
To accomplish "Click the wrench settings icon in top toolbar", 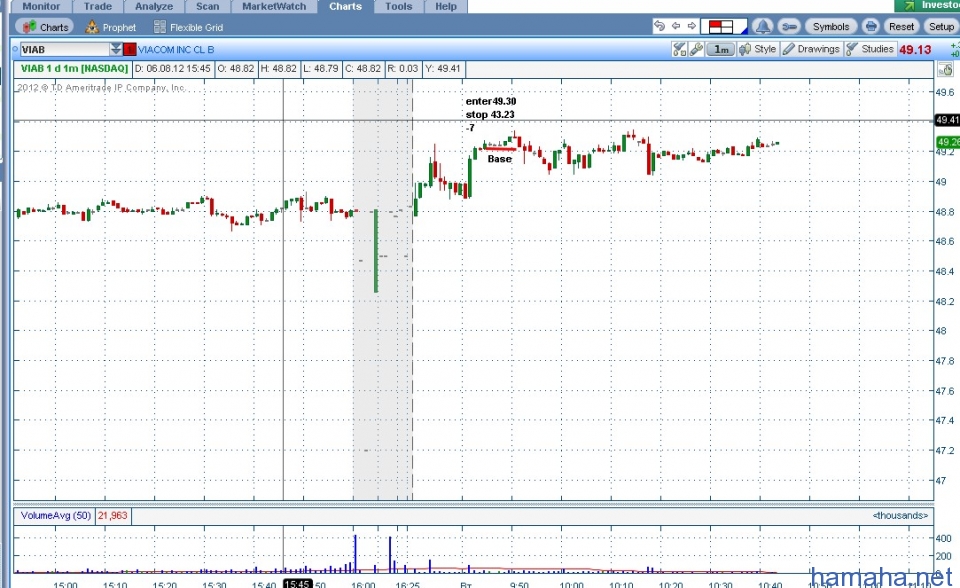I will pos(789,26).
